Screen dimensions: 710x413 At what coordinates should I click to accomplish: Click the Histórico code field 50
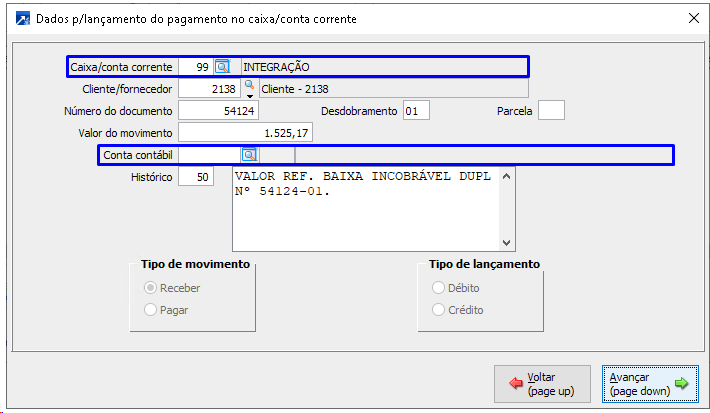pyautogui.click(x=196, y=177)
